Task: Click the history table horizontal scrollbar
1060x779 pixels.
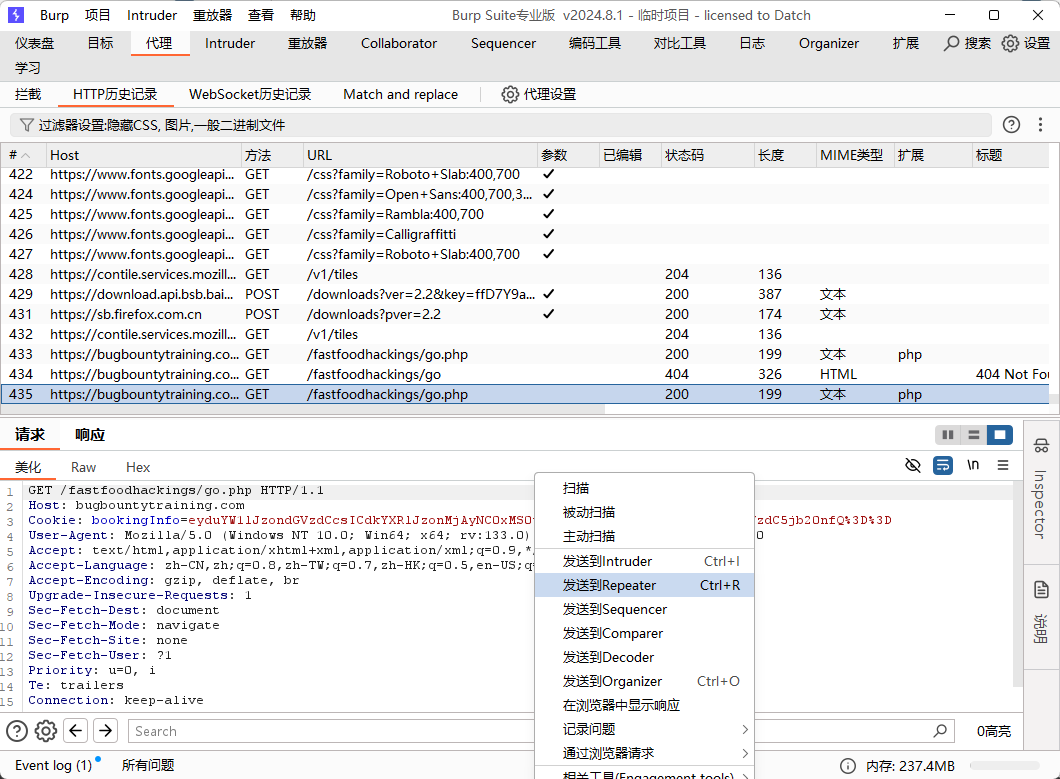Action: (303, 409)
